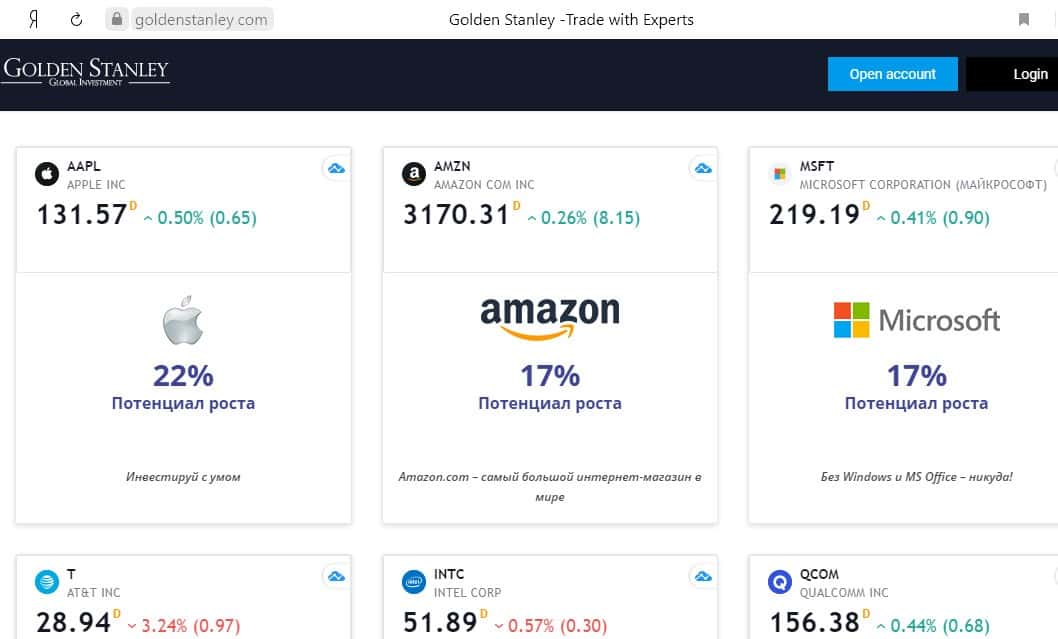
Task: Click the cloud icon on INTC card
Action: 703,576
